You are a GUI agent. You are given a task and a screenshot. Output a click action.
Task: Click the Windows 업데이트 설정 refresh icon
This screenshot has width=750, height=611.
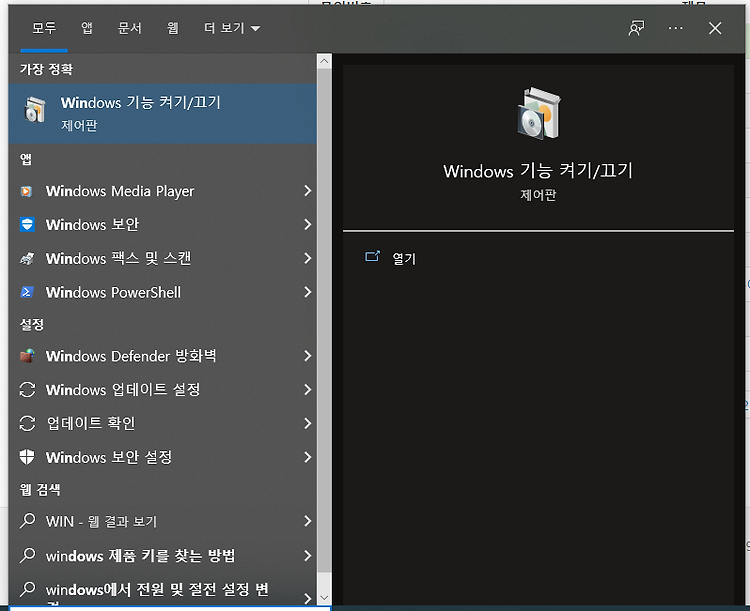pyautogui.click(x=27, y=389)
